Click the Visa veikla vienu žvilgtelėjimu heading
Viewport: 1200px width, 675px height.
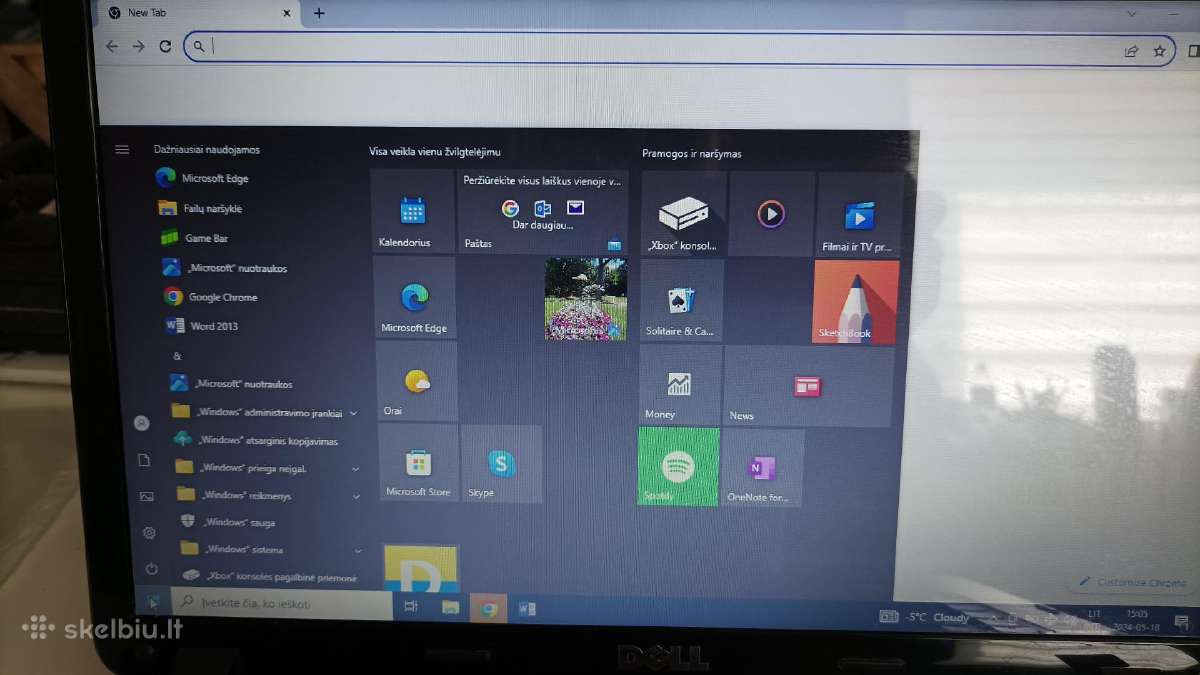(x=435, y=152)
